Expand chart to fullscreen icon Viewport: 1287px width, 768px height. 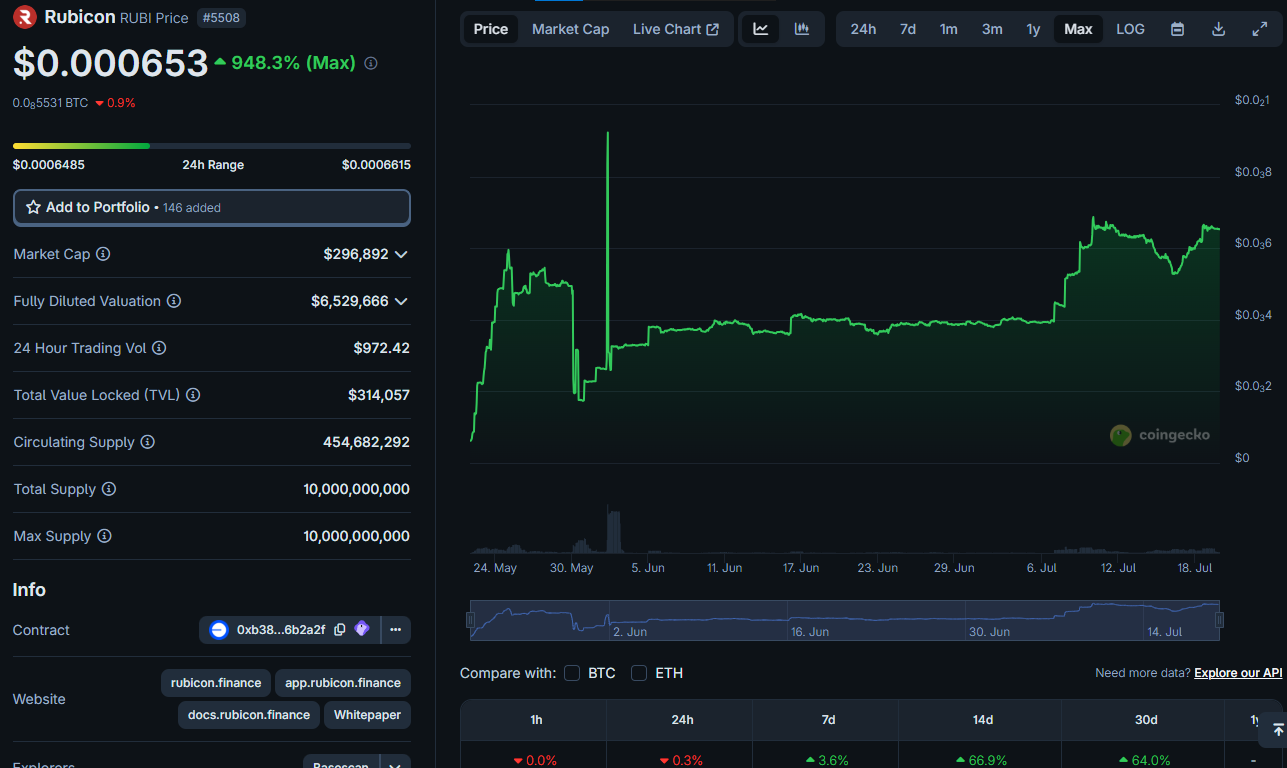pyautogui.click(x=1260, y=29)
